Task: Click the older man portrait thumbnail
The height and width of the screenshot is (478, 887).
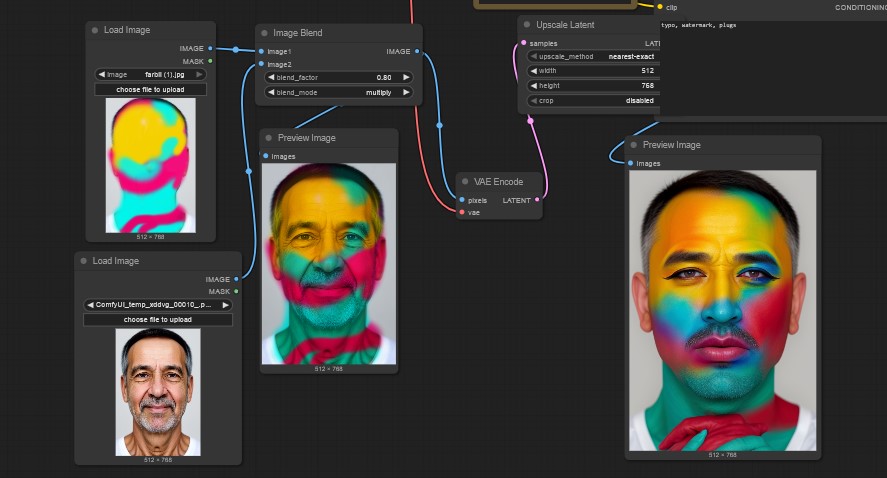Action: (x=158, y=392)
